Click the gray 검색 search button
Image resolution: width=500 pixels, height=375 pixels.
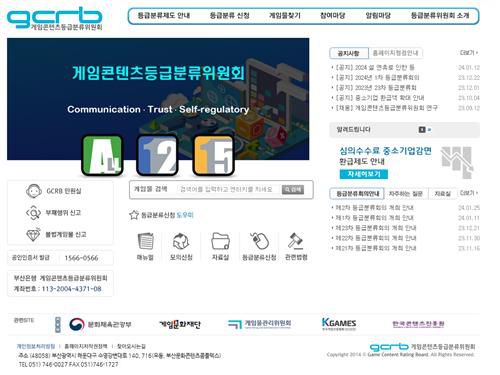pyautogui.click(x=293, y=189)
